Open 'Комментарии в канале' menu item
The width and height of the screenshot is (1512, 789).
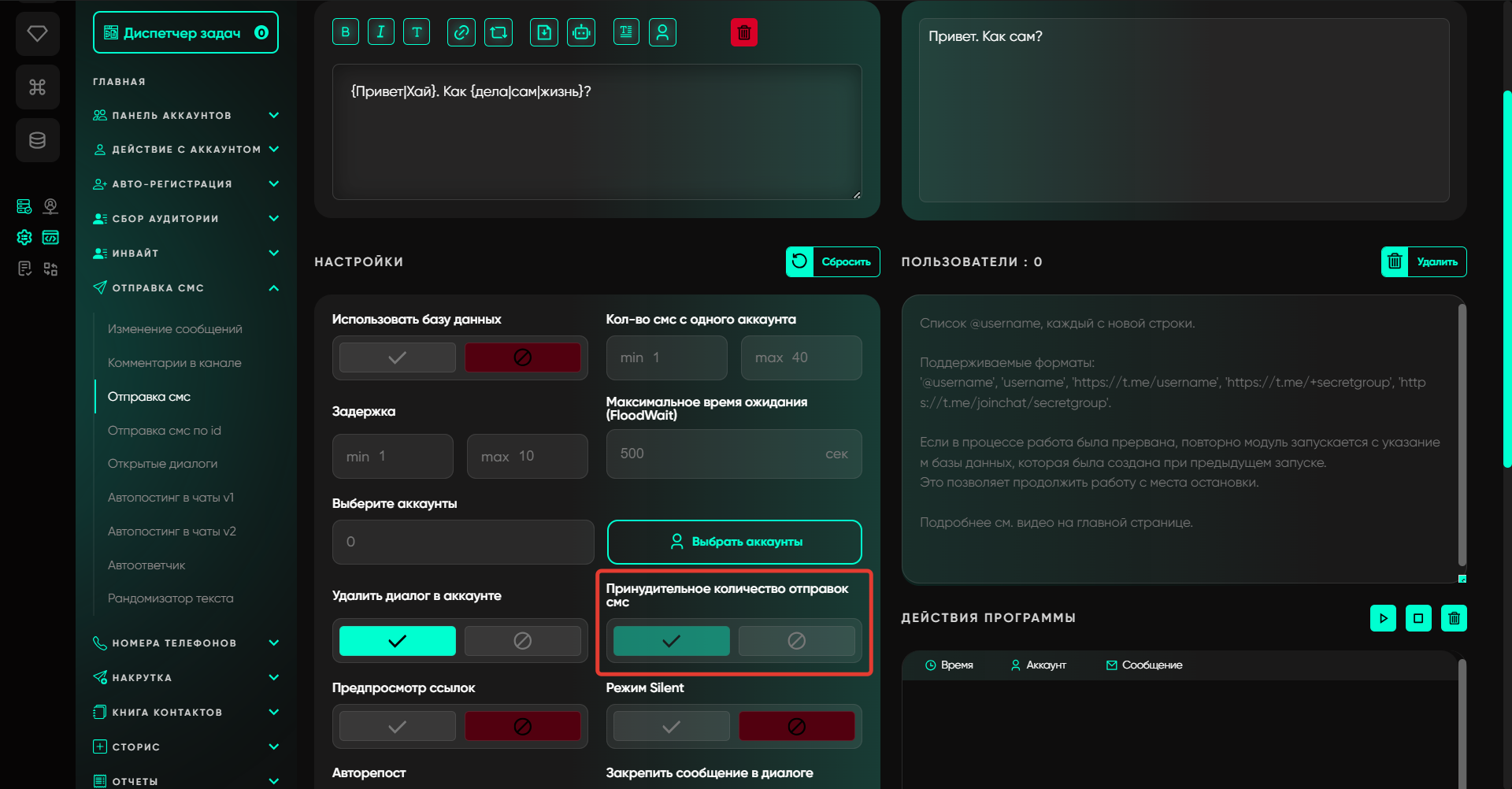point(175,363)
